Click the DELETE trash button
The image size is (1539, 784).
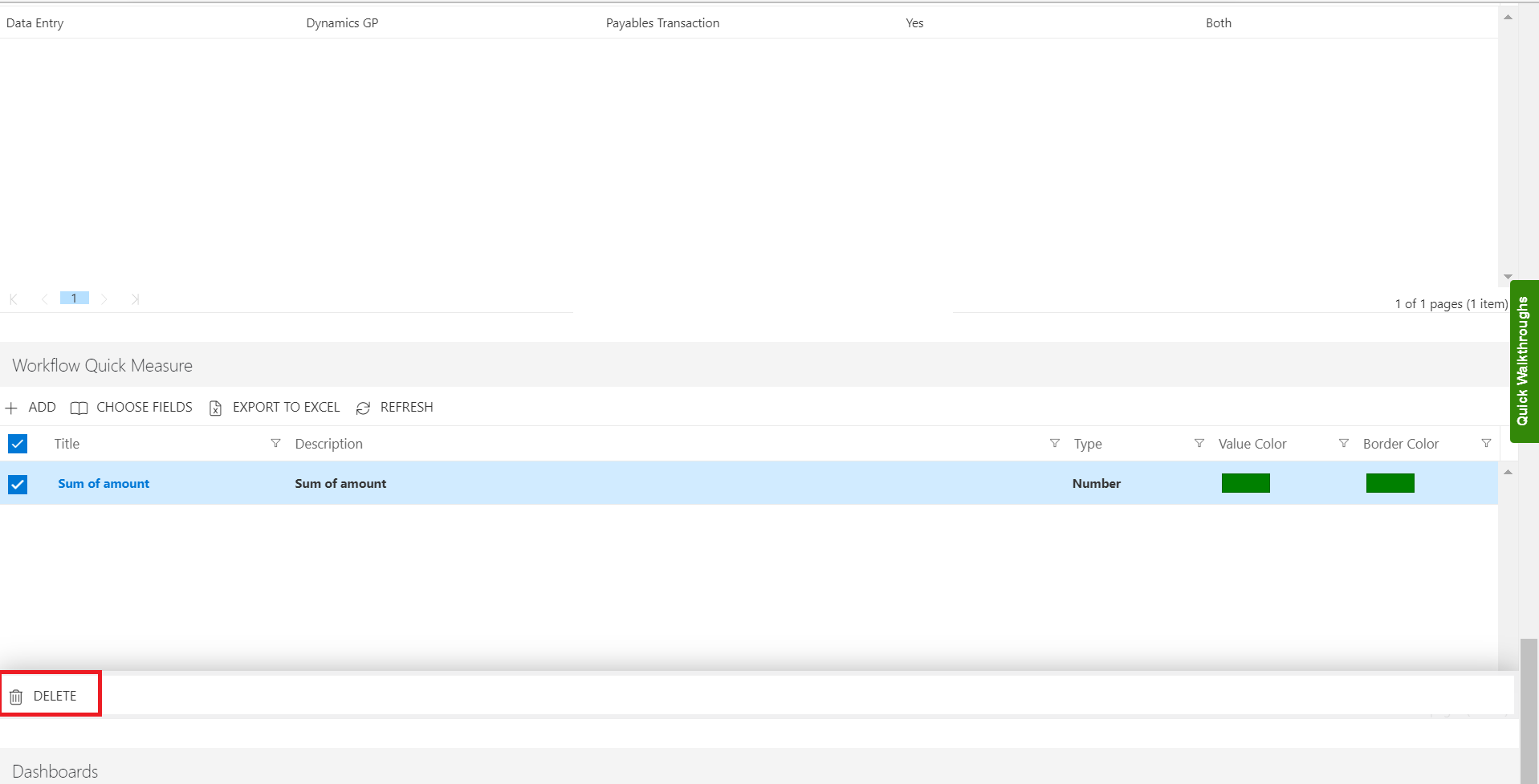[x=44, y=696]
